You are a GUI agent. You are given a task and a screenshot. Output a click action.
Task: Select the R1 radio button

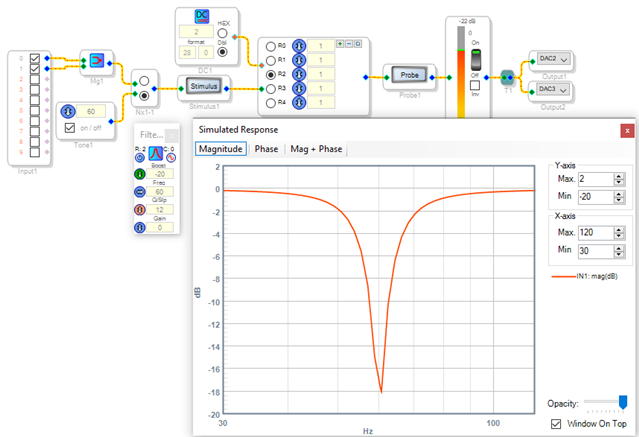pyautogui.click(x=271, y=61)
